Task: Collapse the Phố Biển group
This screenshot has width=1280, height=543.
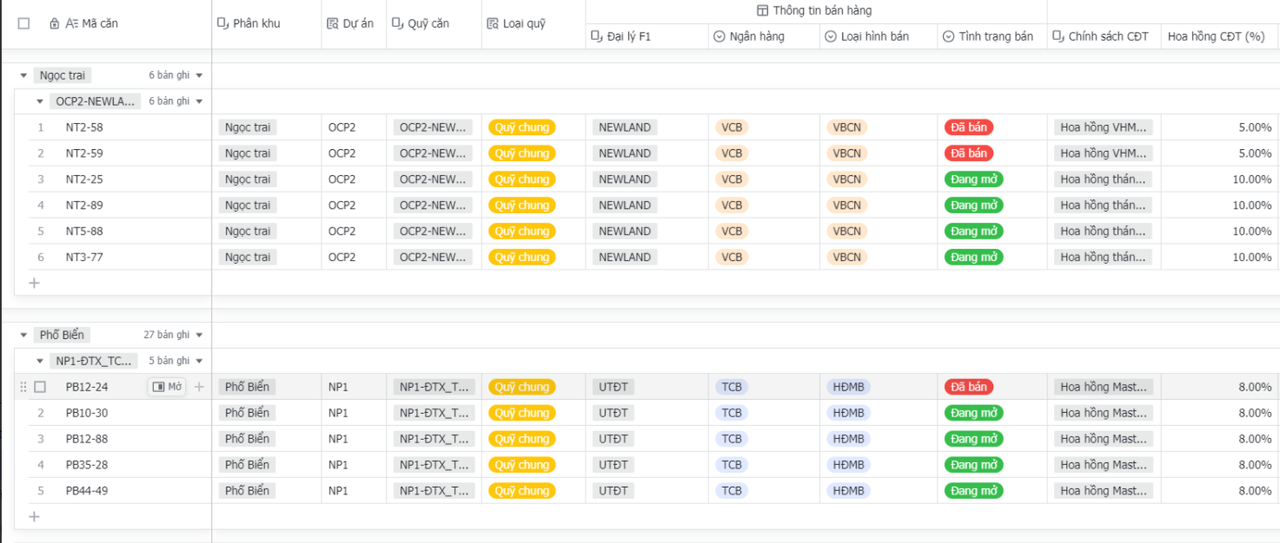Action: 24,335
